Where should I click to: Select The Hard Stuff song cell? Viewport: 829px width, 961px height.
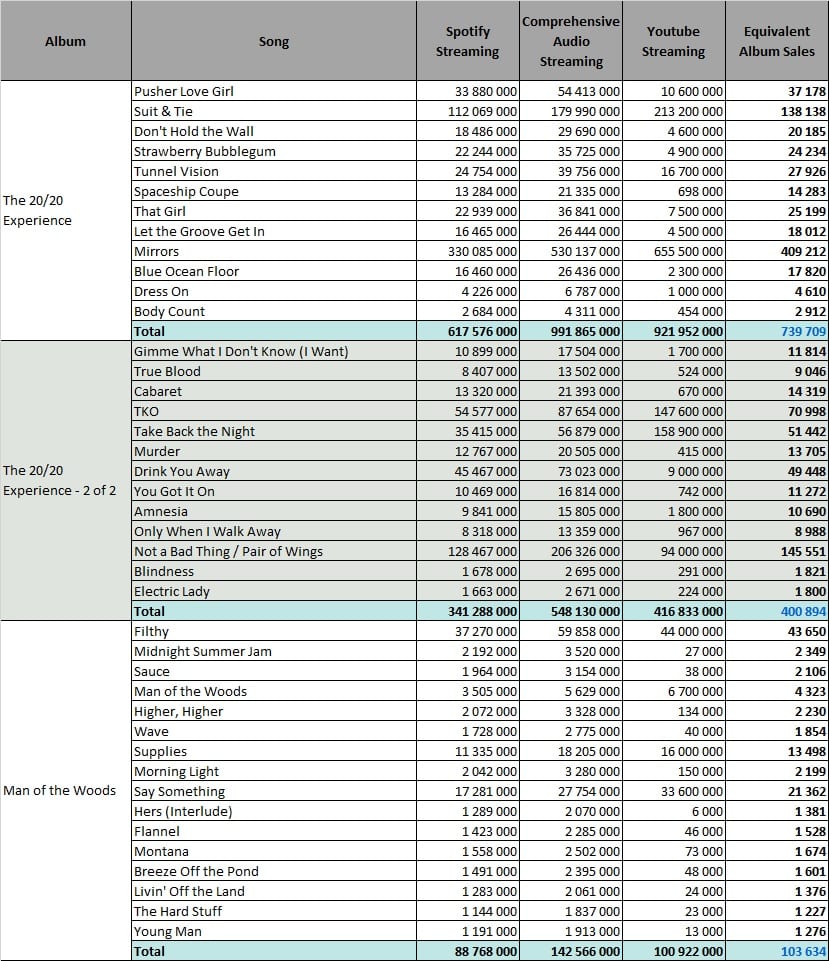(x=274, y=912)
